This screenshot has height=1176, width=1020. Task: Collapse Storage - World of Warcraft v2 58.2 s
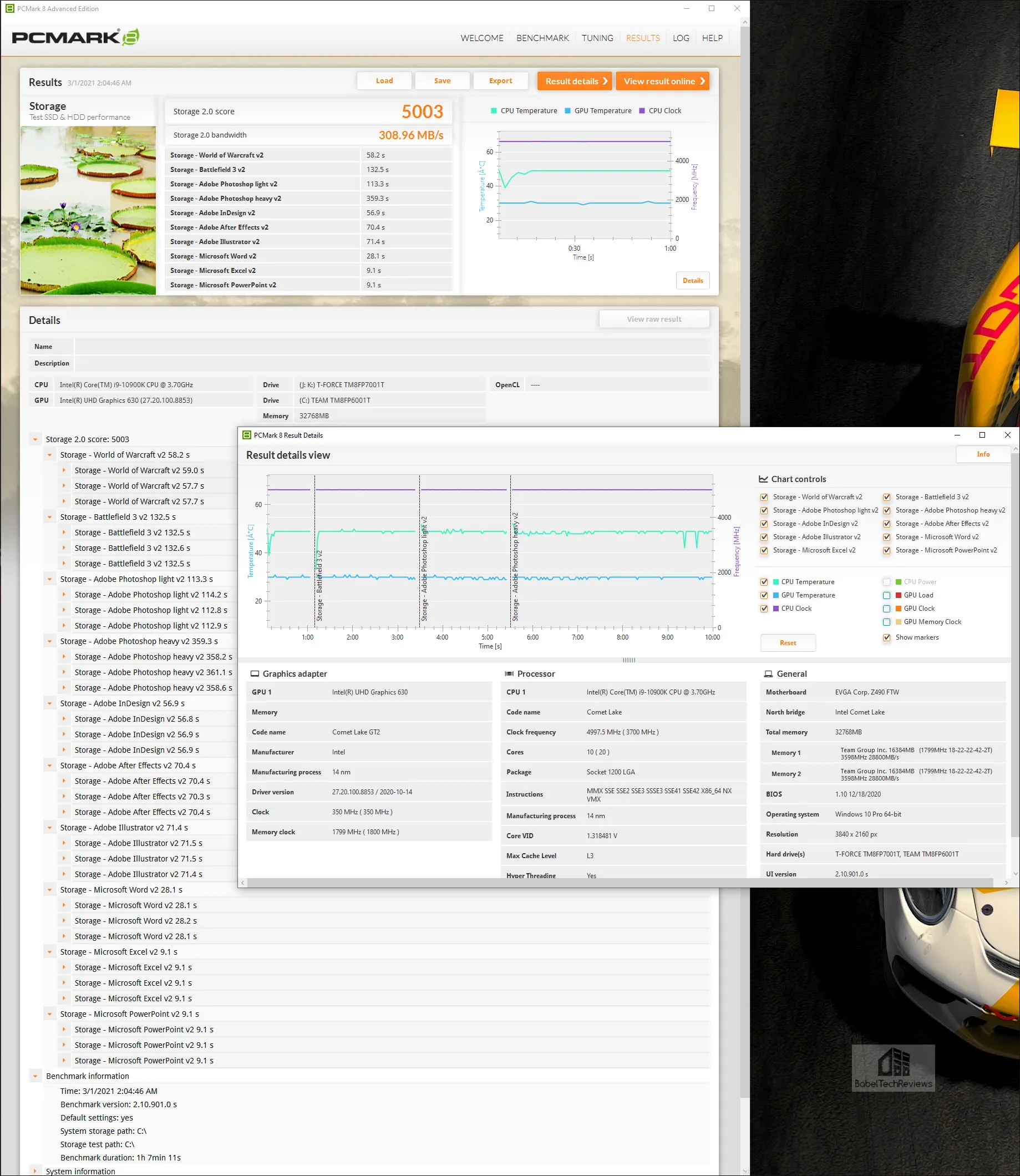(x=50, y=455)
